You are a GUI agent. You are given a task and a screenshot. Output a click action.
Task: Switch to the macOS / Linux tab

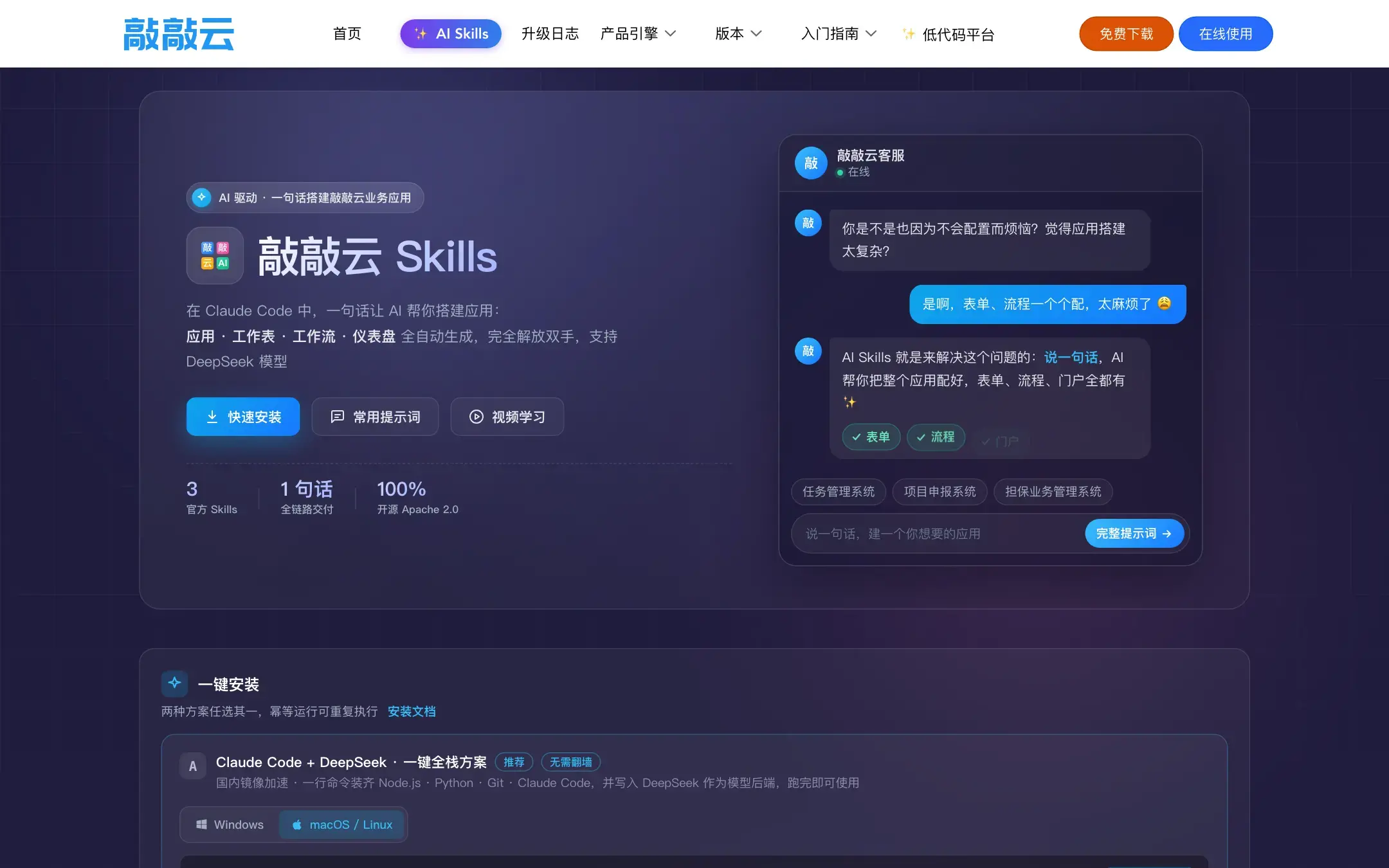tap(342, 825)
